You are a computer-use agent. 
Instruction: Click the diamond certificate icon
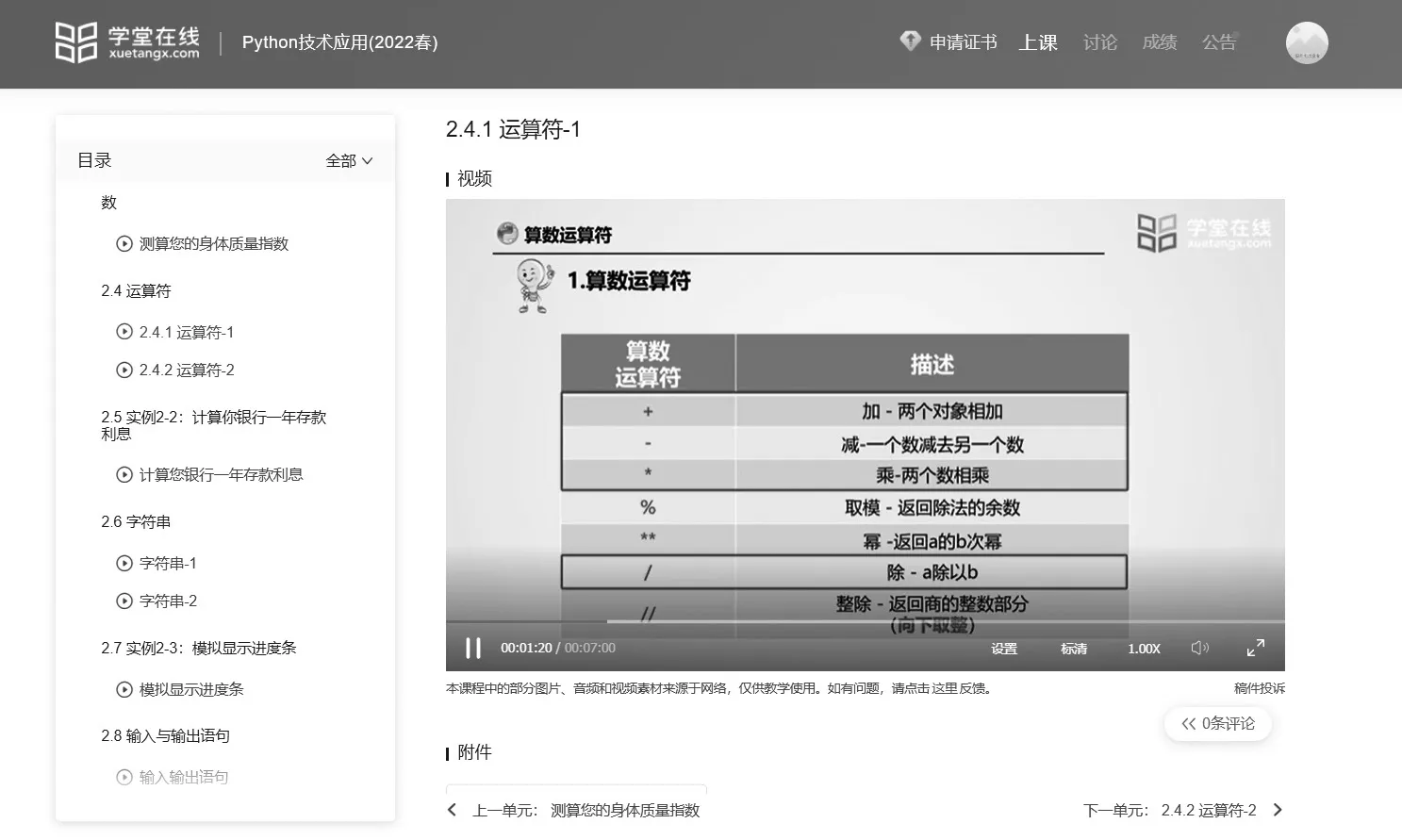click(x=910, y=41)
